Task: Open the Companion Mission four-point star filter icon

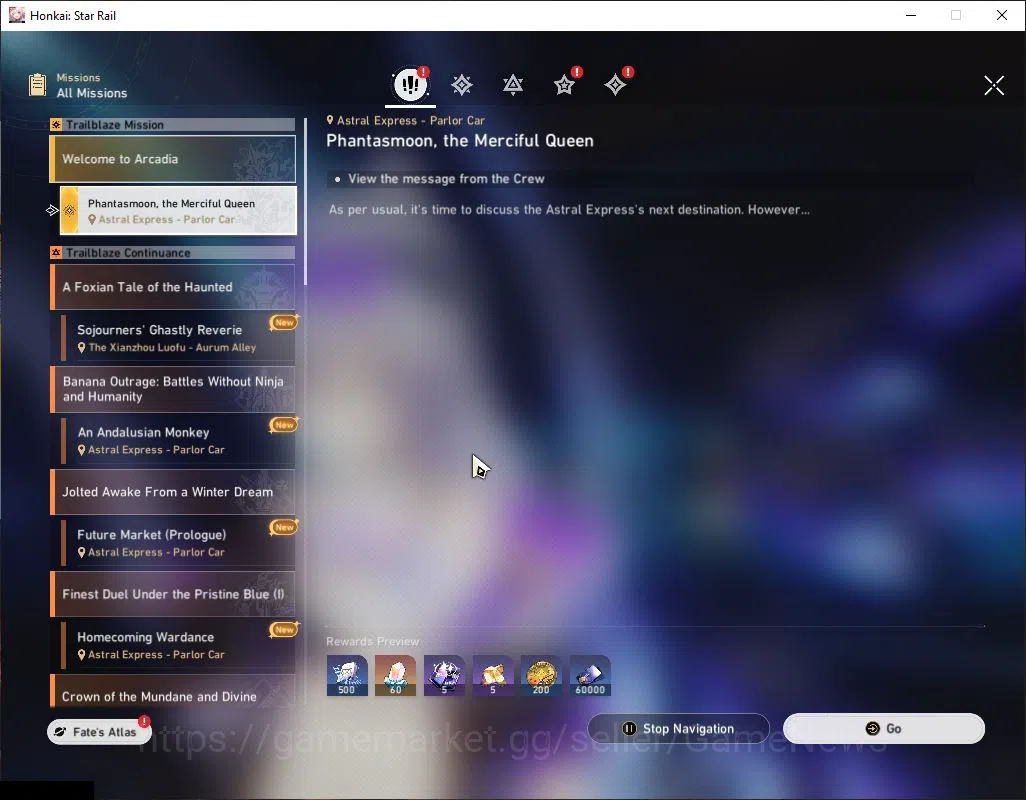Action: coord(615,85)
